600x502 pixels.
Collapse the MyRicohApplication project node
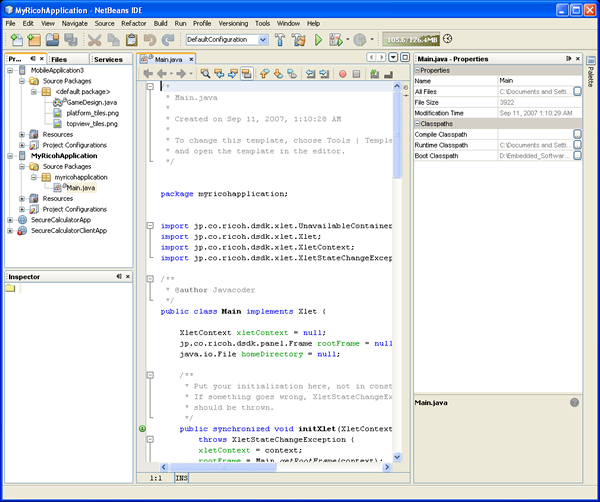coord(10,156)
